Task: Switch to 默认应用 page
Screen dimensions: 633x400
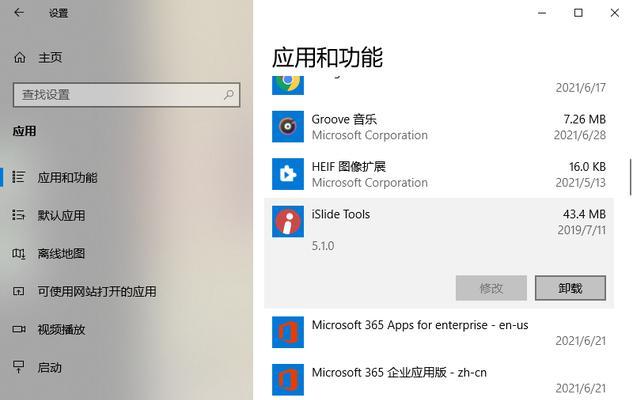Action: click(x=61, y=215)
